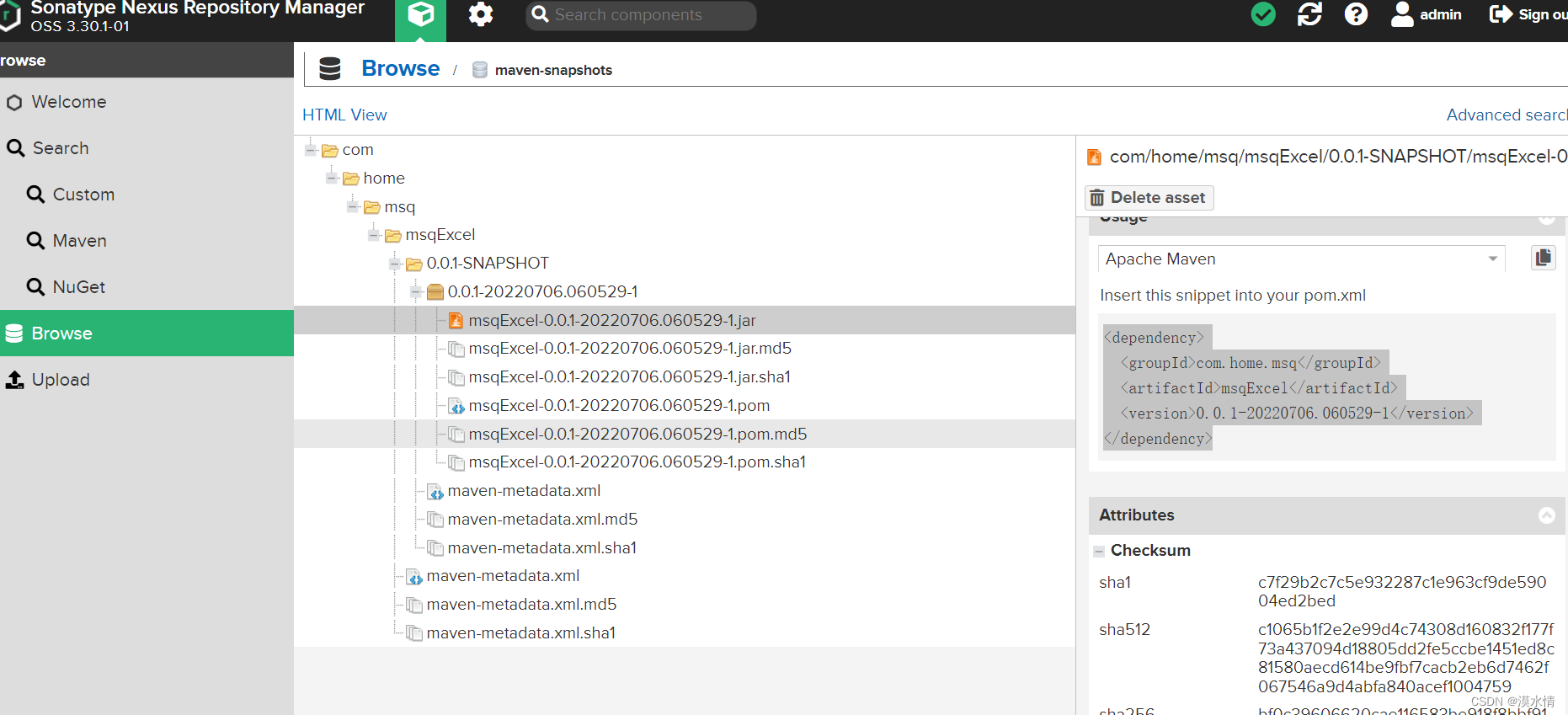
Task: Click the com folder icon
Action: click(329, 151)
